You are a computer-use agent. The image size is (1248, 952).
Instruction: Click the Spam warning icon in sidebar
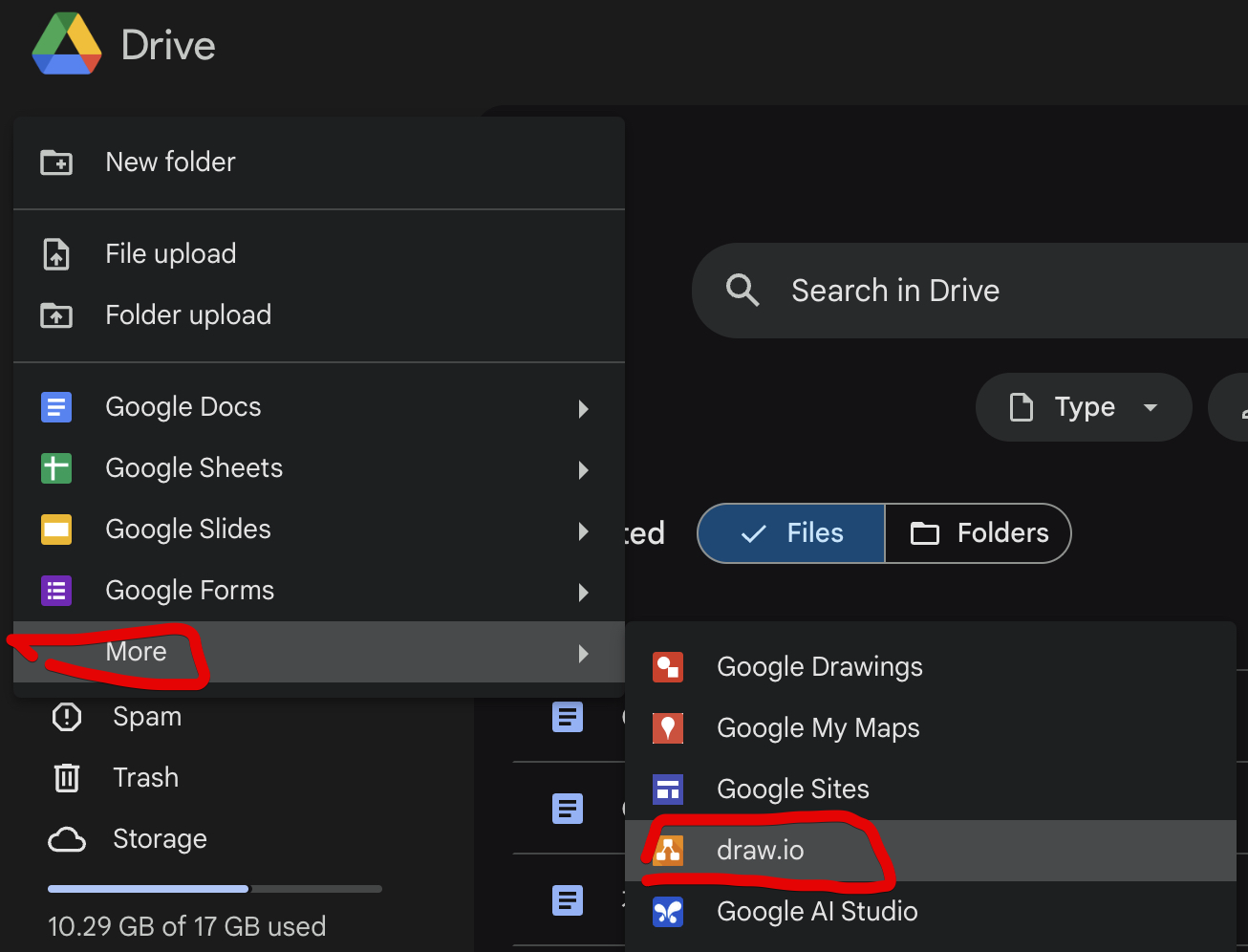[x=67, y=717]
